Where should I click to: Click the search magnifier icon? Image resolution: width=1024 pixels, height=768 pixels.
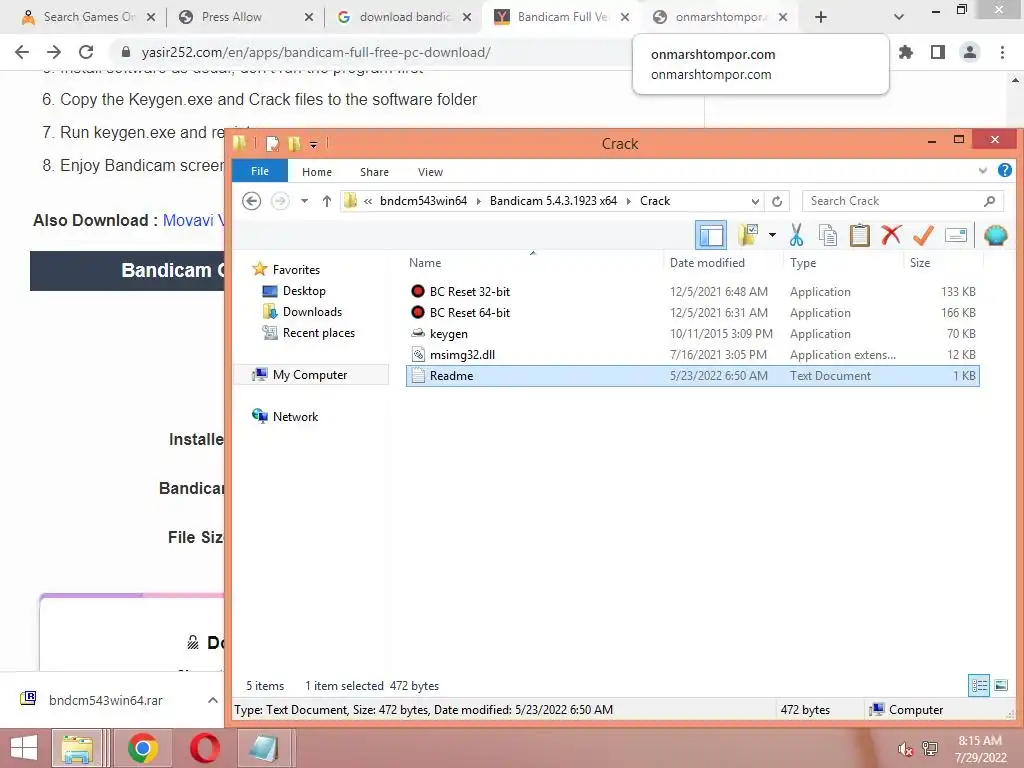point(989,201)
